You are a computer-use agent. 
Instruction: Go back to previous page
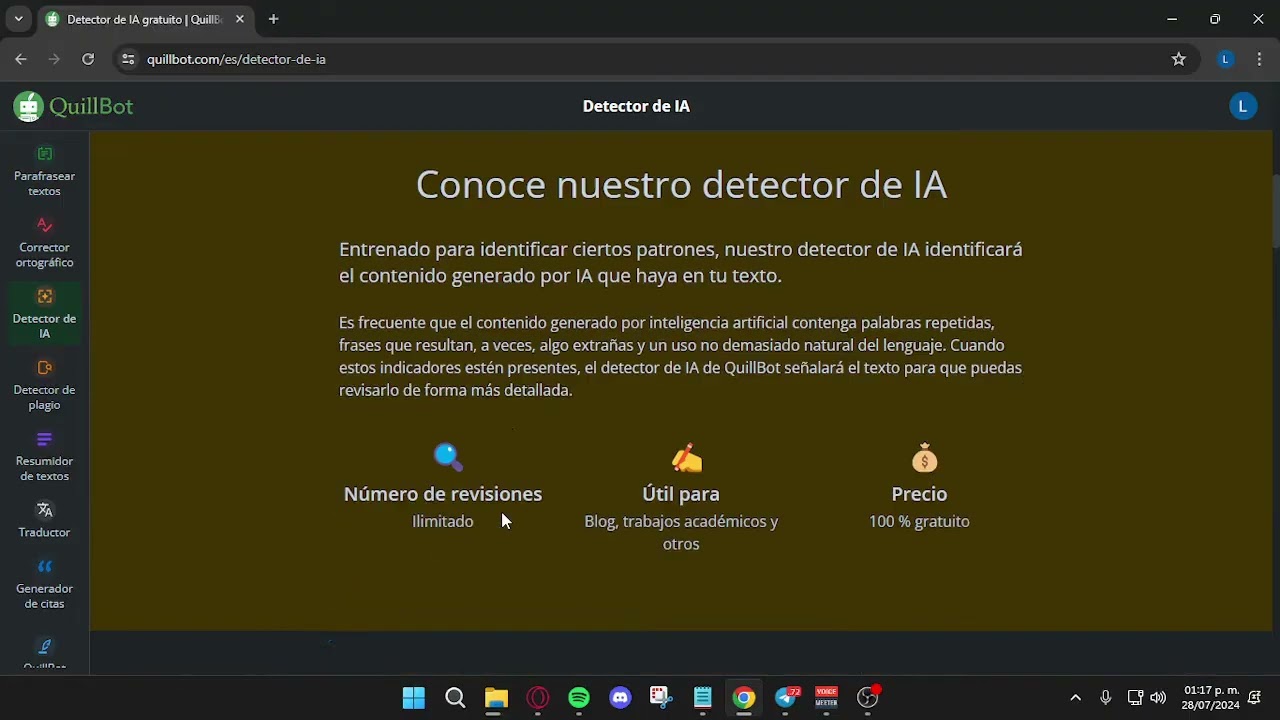(x=21, y=59)
